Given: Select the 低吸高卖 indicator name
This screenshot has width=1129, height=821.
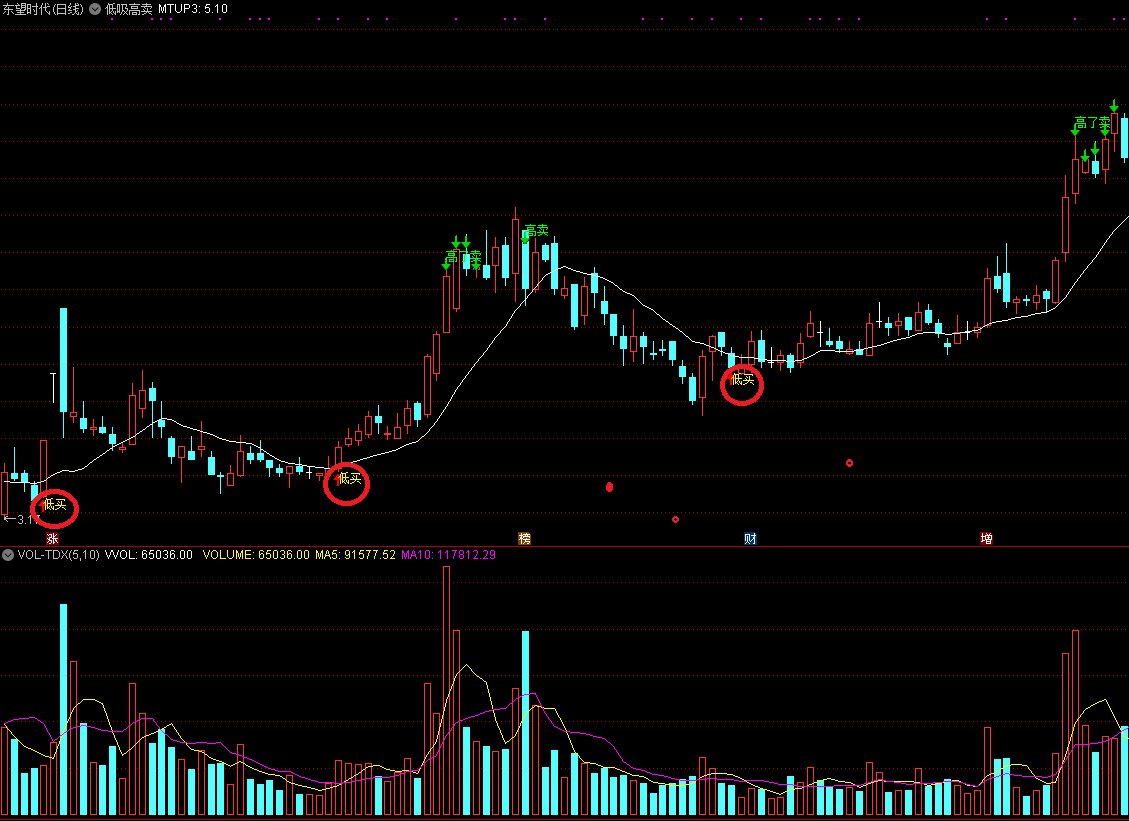Looking at the screenshot, I should coord(129,9).
